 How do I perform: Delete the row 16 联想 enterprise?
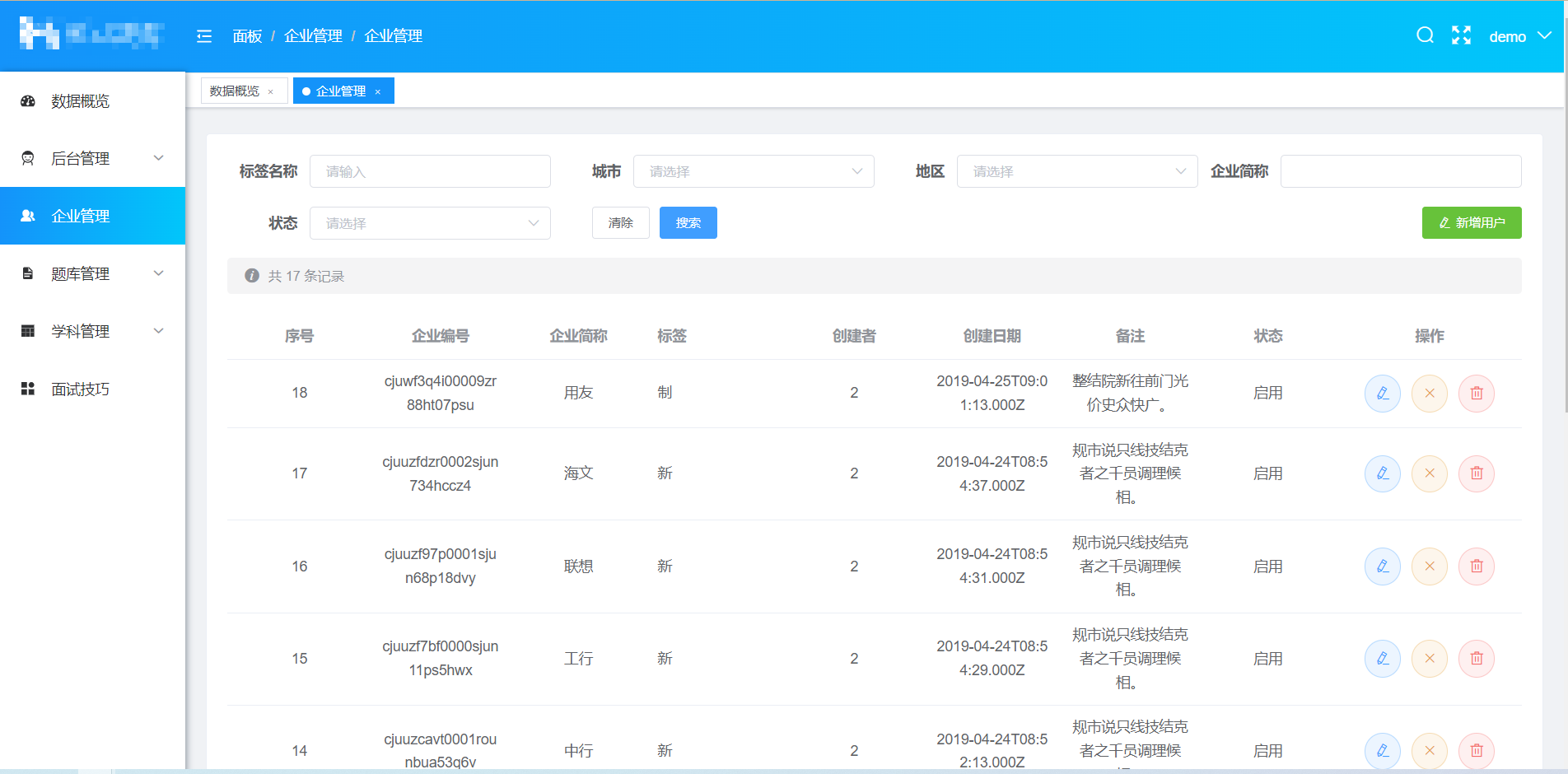tap(1477, 567)
